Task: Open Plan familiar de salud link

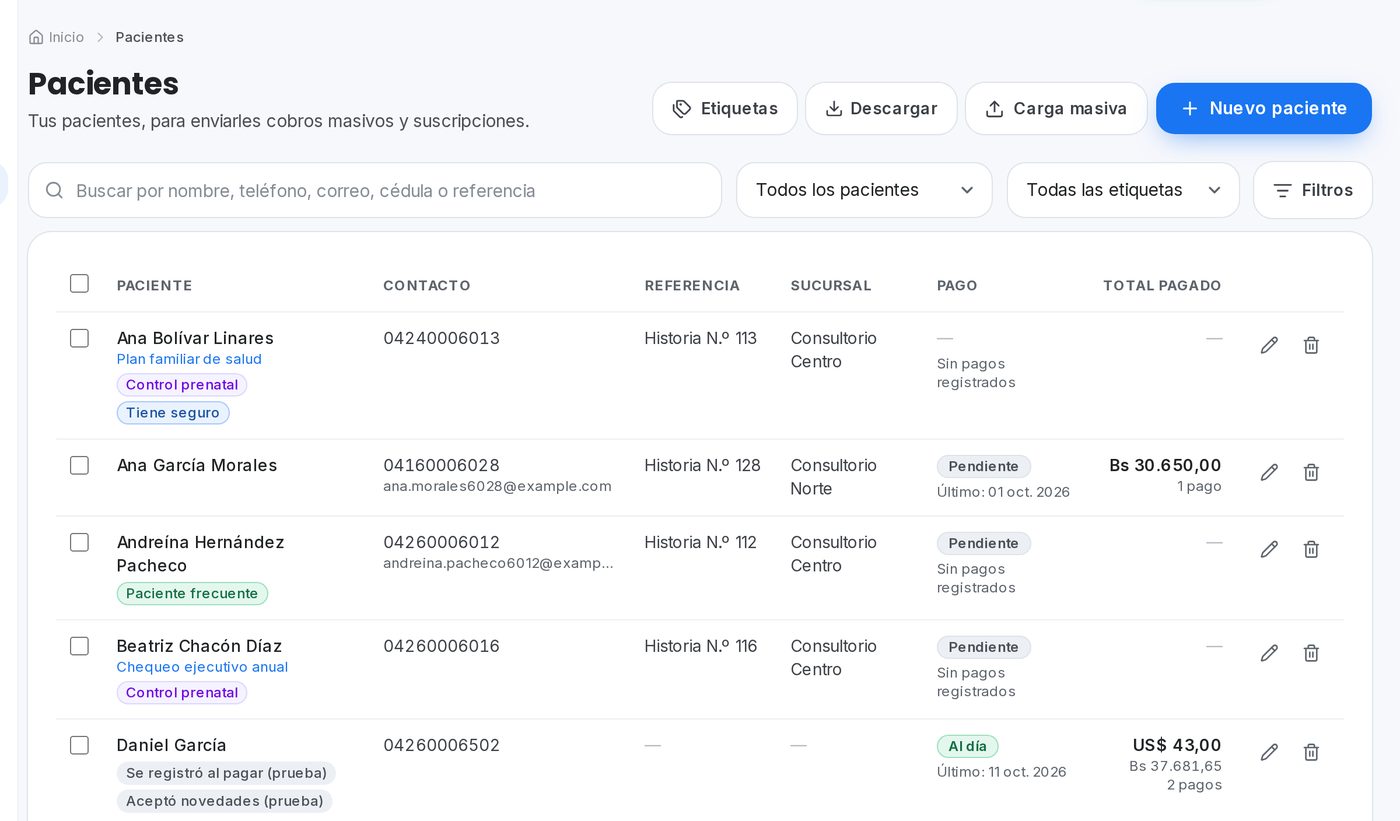Action: 189,359
